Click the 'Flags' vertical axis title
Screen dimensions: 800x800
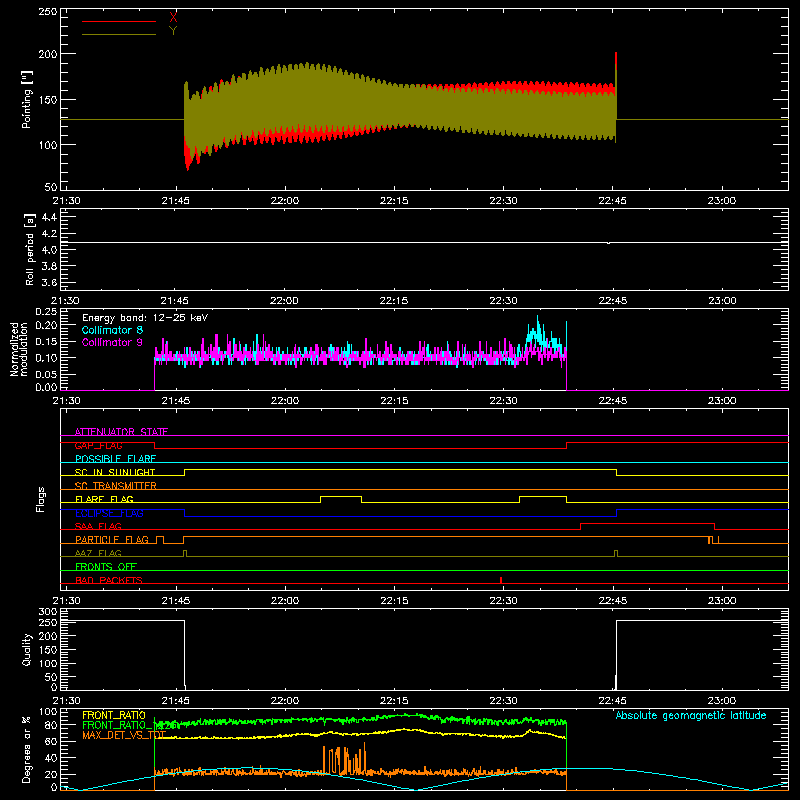click(x=41, y=499)
